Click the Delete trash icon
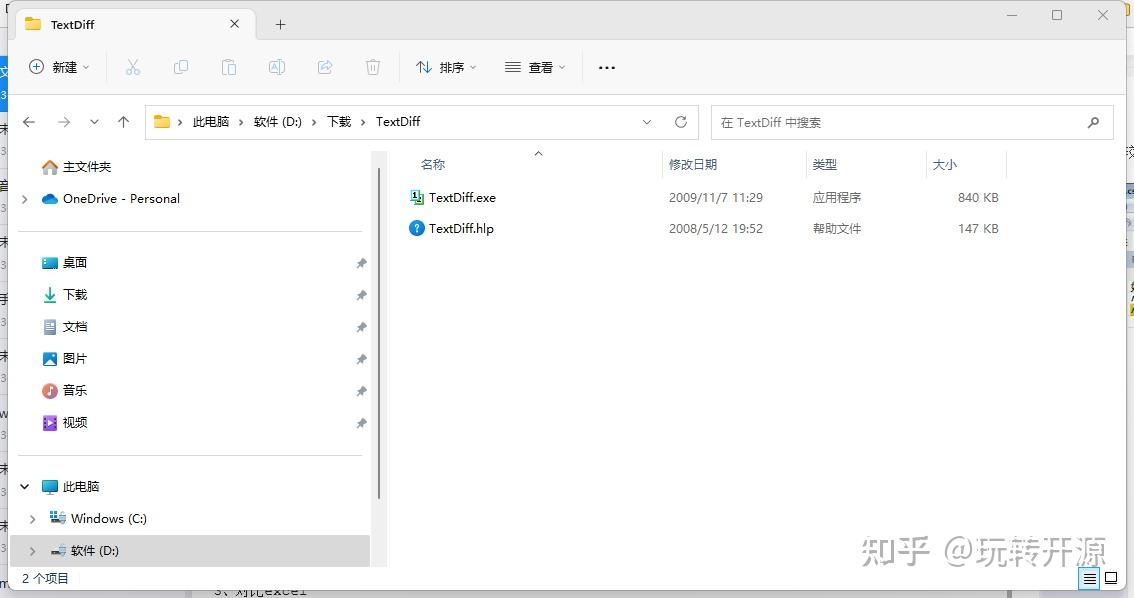 (372, 67)
